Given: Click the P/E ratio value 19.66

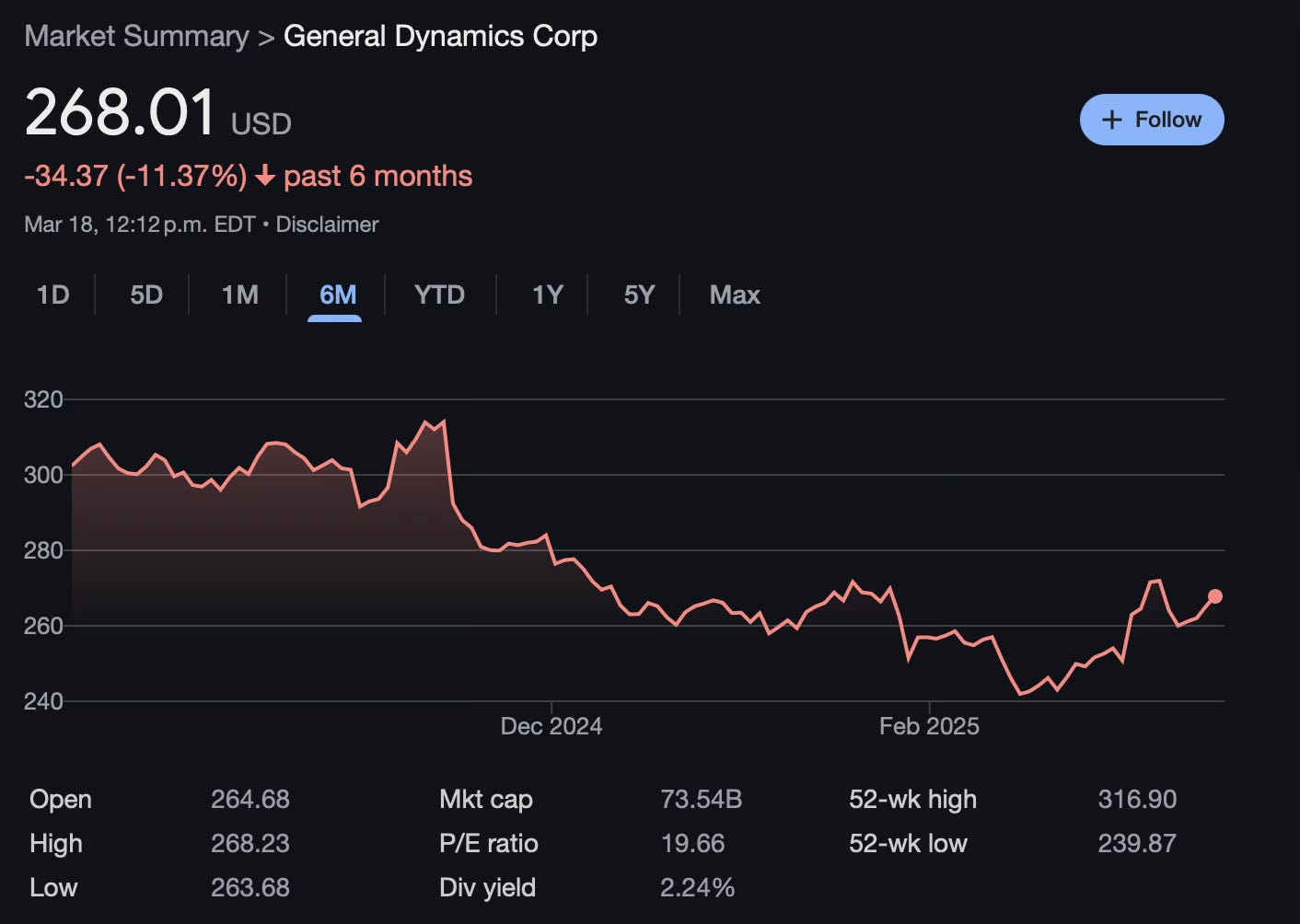Looking at the screenshot, I should 692,843.
